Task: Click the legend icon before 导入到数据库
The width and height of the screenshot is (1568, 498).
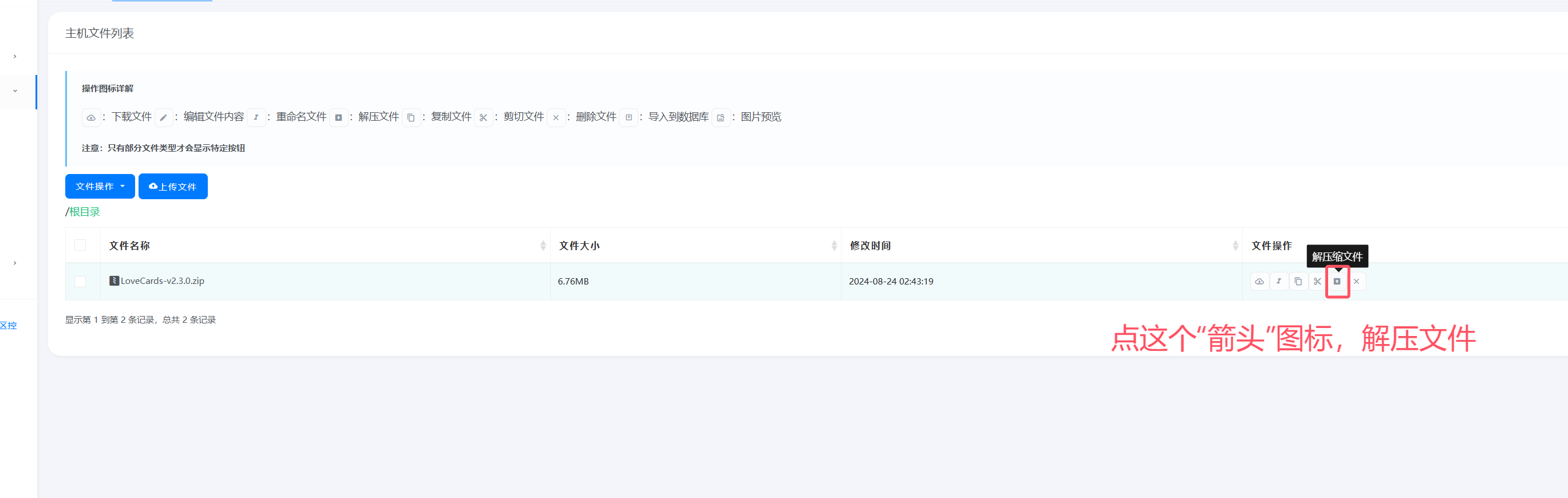Action: (x=628, y=117)
